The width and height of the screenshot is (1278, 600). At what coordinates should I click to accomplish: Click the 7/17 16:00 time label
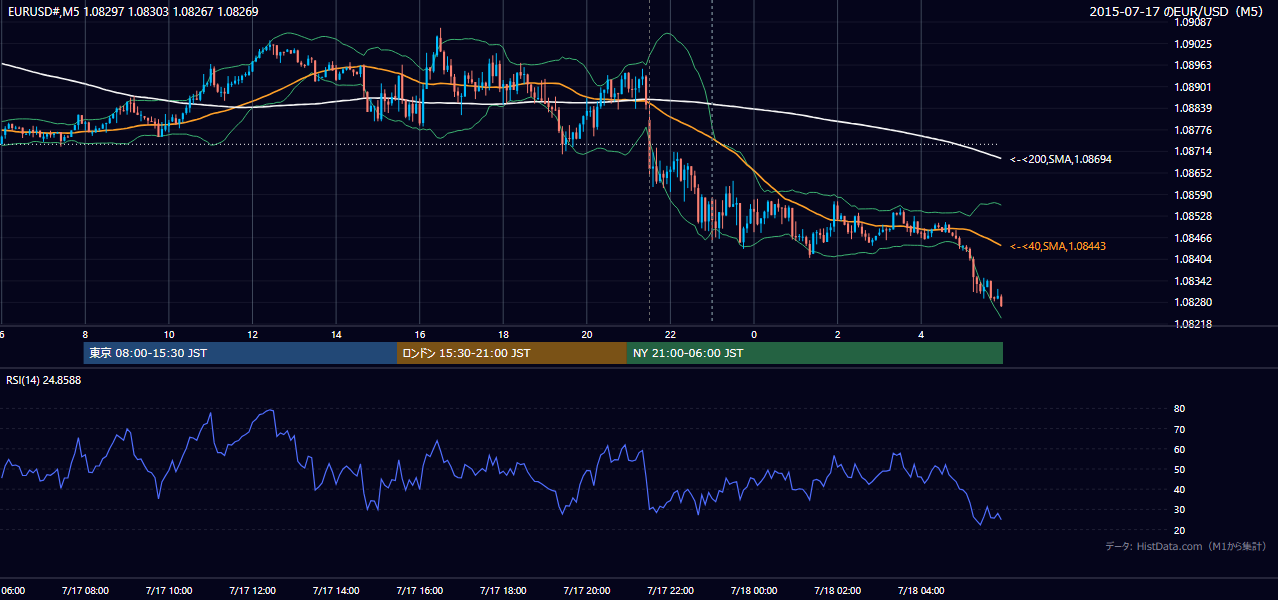[419, 591]
